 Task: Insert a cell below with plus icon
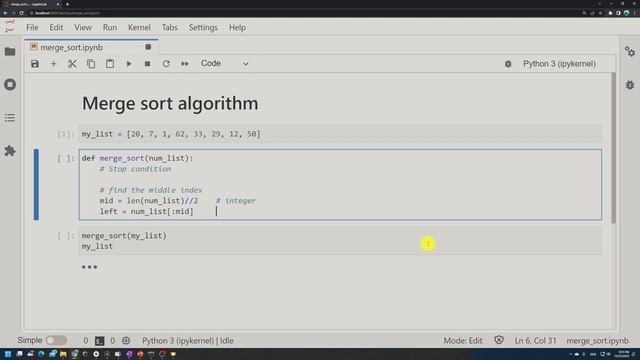53,64
